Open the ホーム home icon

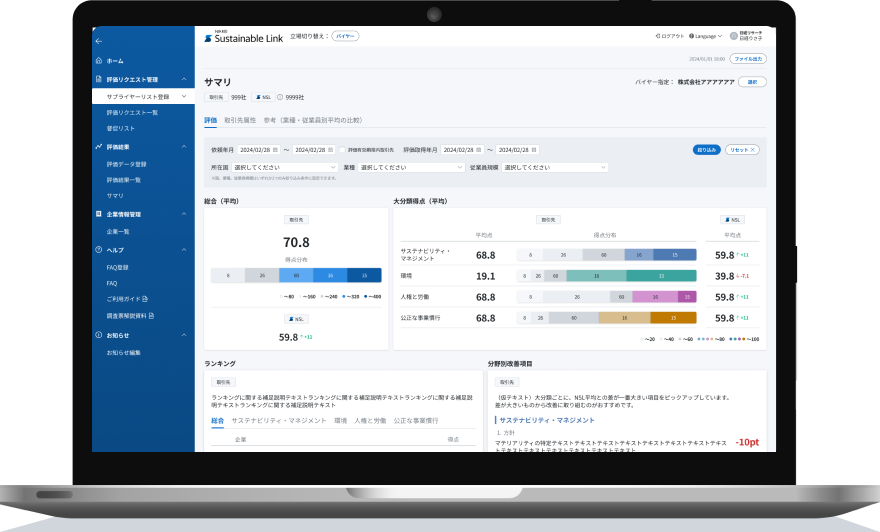[x=99, y=61]
